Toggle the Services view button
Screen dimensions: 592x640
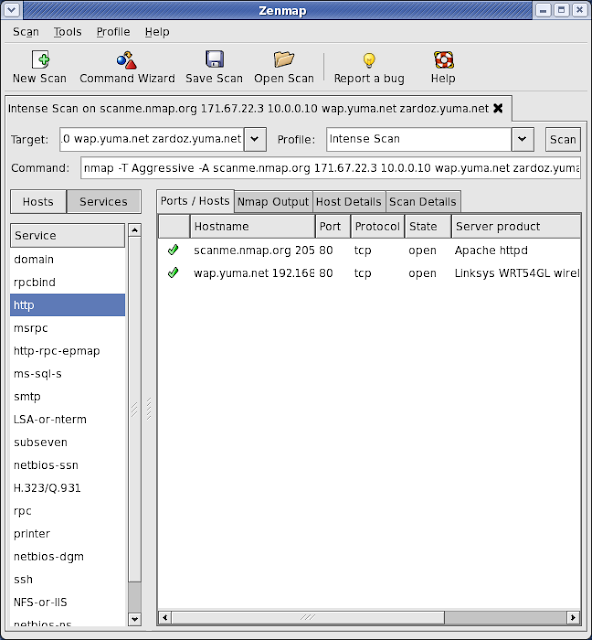coord(104,201)
